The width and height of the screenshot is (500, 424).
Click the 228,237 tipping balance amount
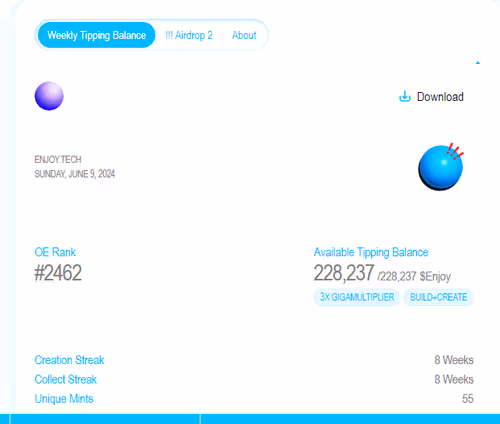click(x=344, y=273)
